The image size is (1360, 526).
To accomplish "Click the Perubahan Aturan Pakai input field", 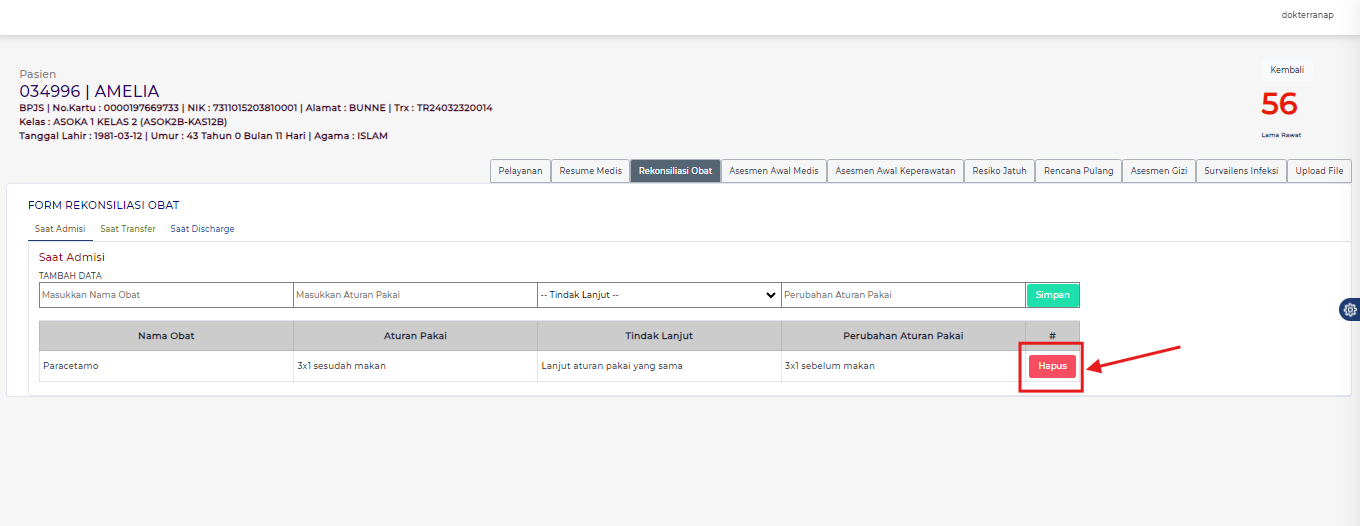I will (x=903, y=295).
